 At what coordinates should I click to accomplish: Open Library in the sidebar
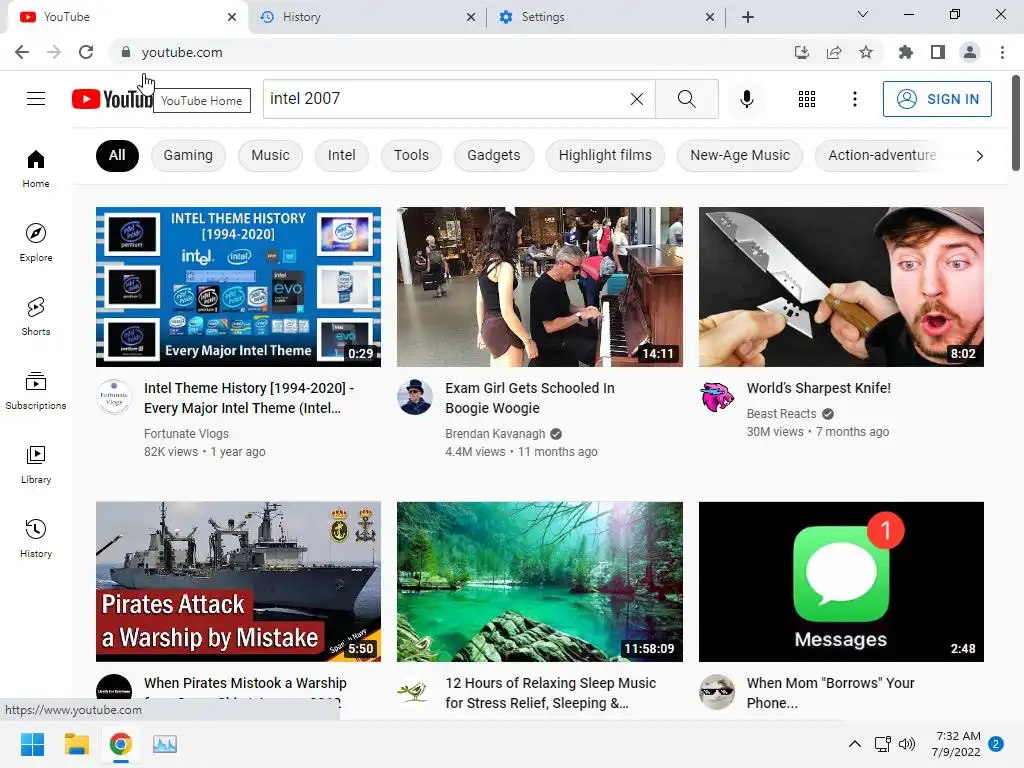(36, 464)
